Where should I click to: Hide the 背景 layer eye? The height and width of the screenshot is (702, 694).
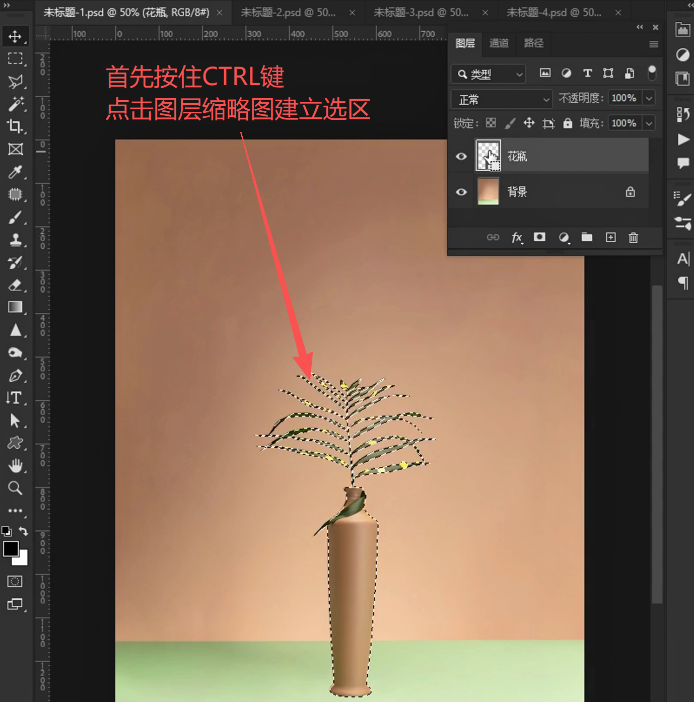click(x=461, y=192)
